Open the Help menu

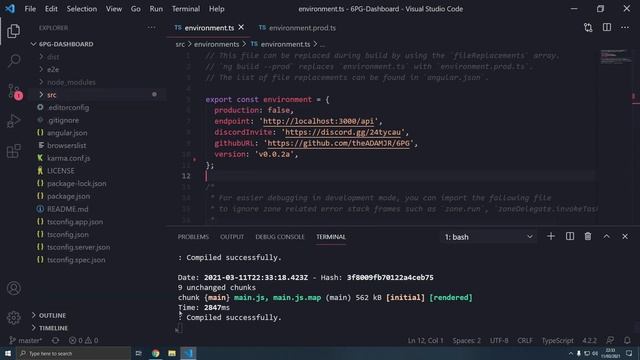[x=217, y=9]
